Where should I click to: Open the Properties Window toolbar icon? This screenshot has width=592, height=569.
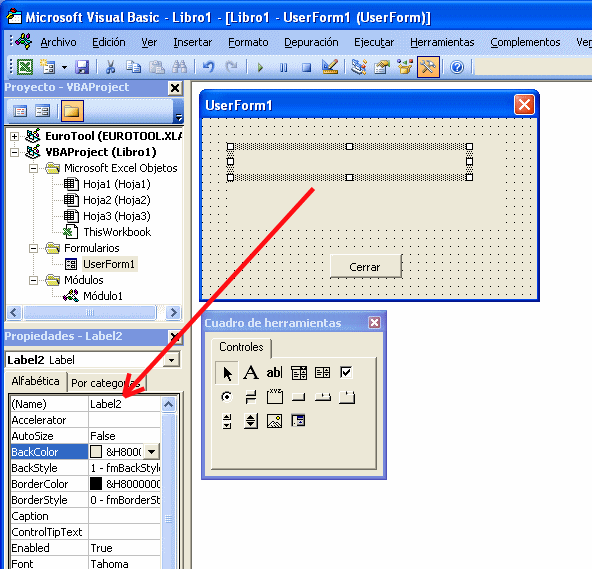tap(382, 68)
